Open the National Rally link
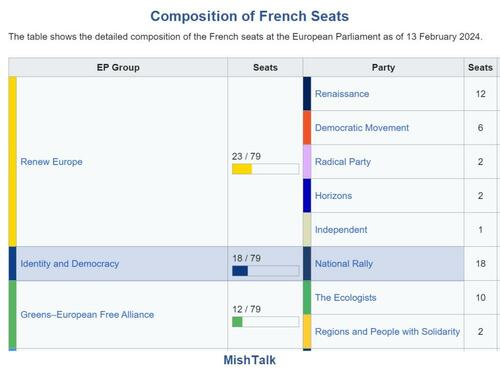500x375 pixels. [344, 264]
